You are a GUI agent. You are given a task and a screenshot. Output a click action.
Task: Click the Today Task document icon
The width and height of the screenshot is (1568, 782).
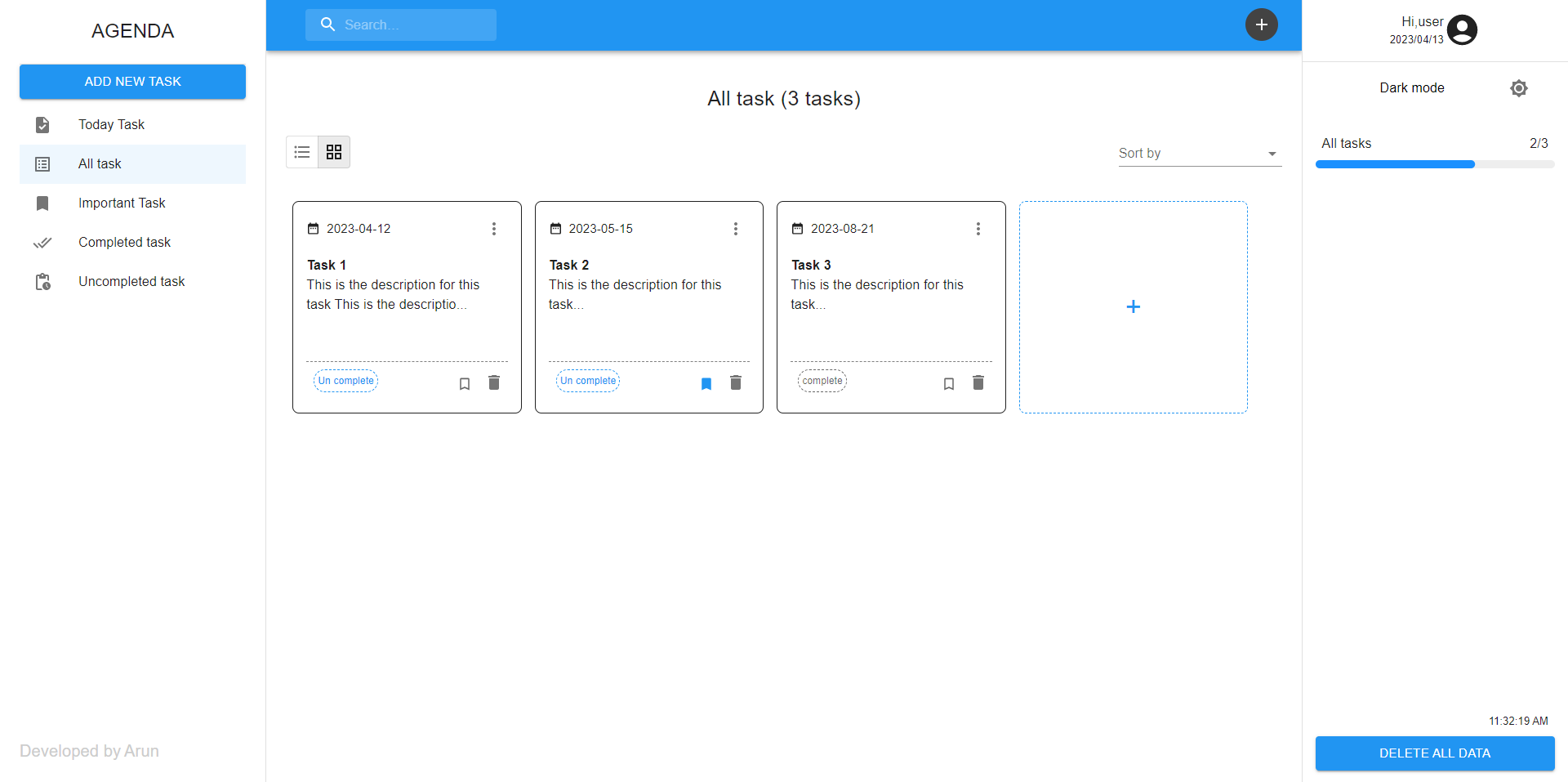click(42, 125)
